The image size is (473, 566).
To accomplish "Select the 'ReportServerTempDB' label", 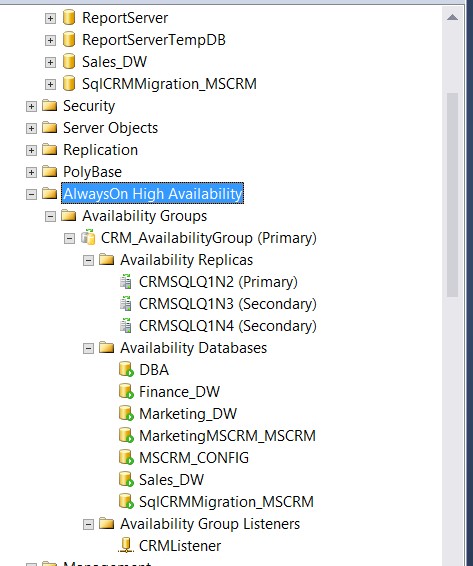I will pos(154,40).
